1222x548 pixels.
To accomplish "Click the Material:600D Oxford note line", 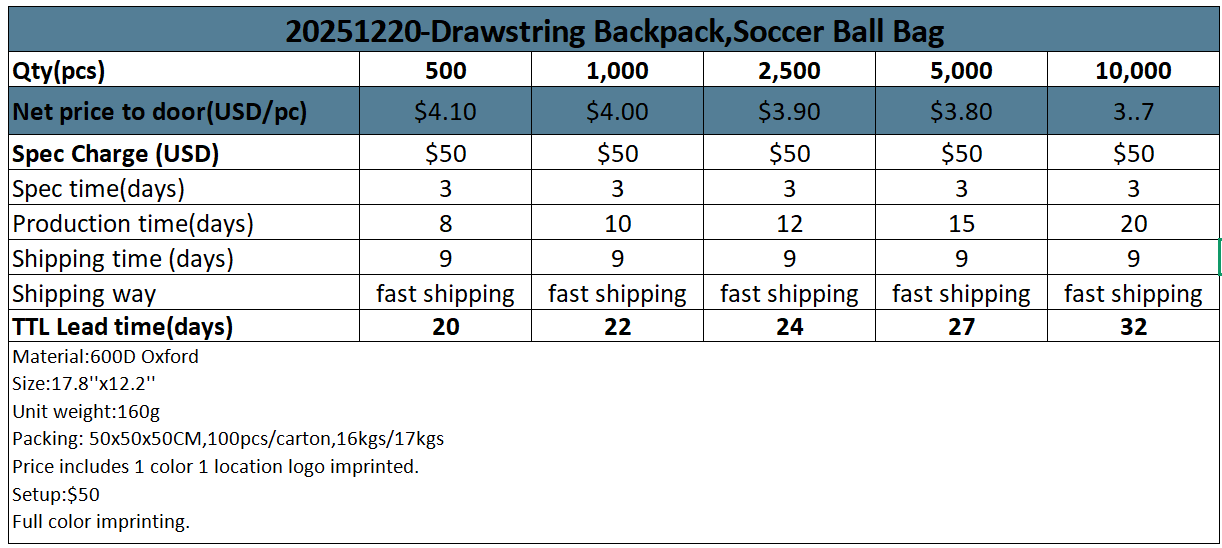I will [106, 357].
